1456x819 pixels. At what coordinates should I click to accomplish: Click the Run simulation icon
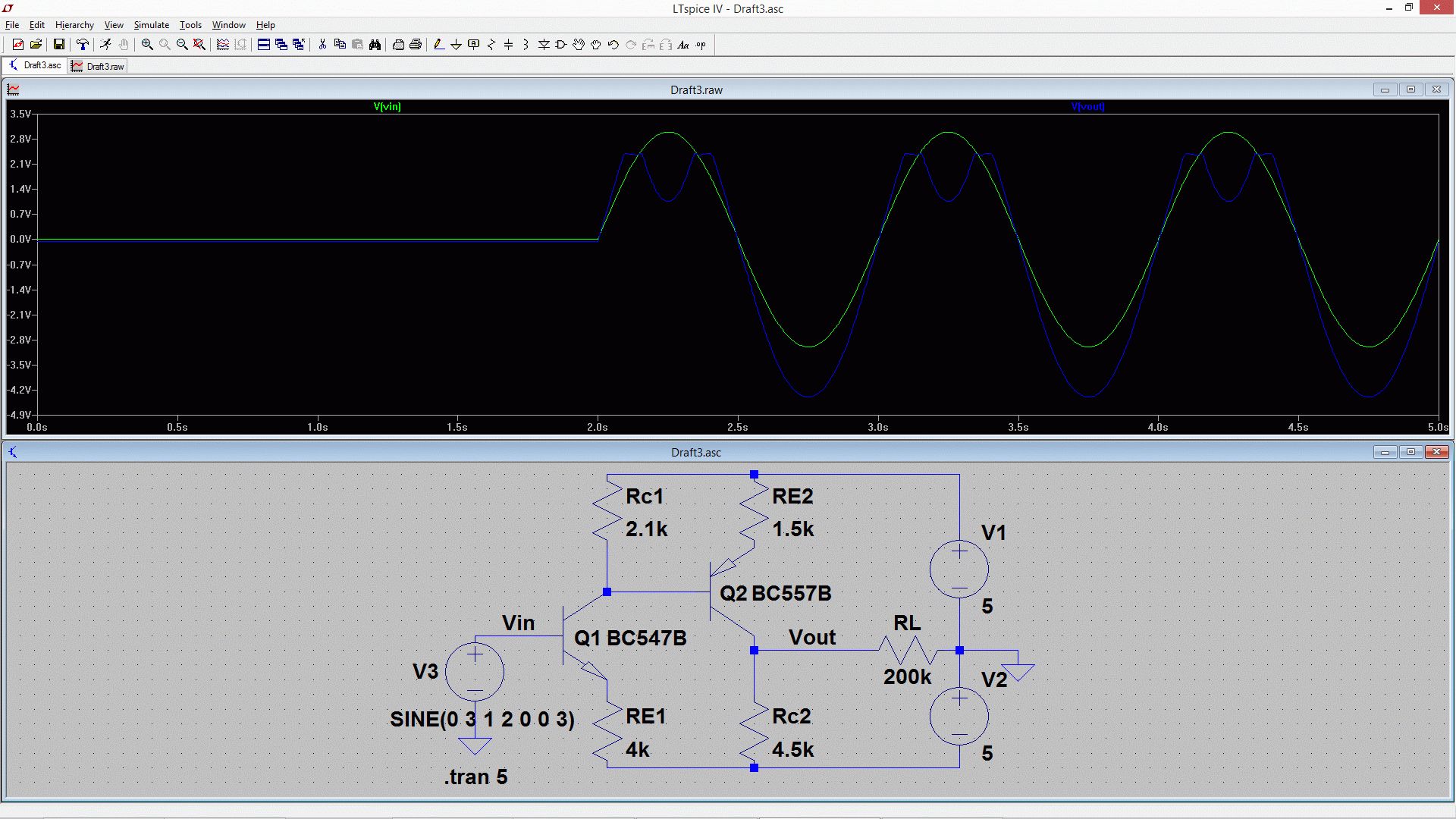[105, 45]
